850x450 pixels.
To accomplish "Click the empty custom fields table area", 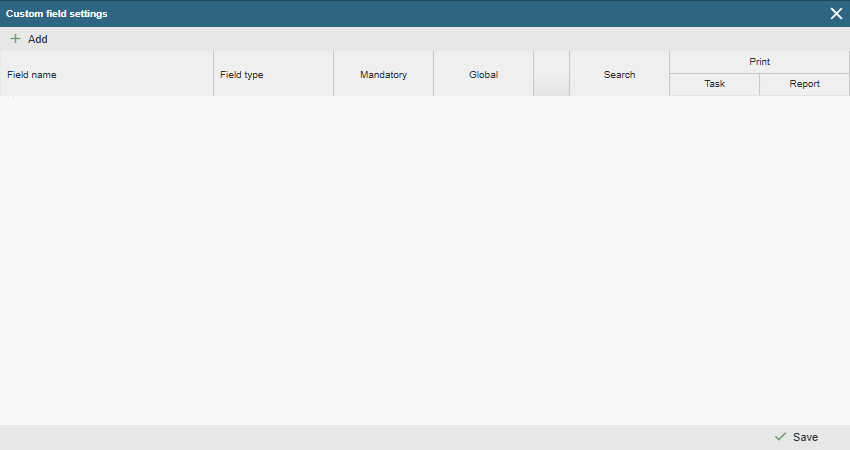I will [x=425, y=260].
